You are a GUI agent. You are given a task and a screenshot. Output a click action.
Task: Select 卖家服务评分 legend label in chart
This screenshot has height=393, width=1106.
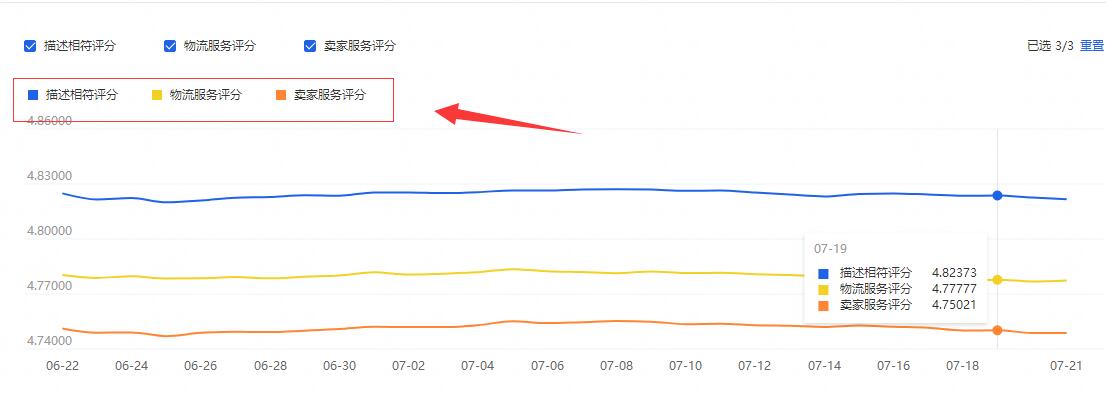(x=330, y=95)
